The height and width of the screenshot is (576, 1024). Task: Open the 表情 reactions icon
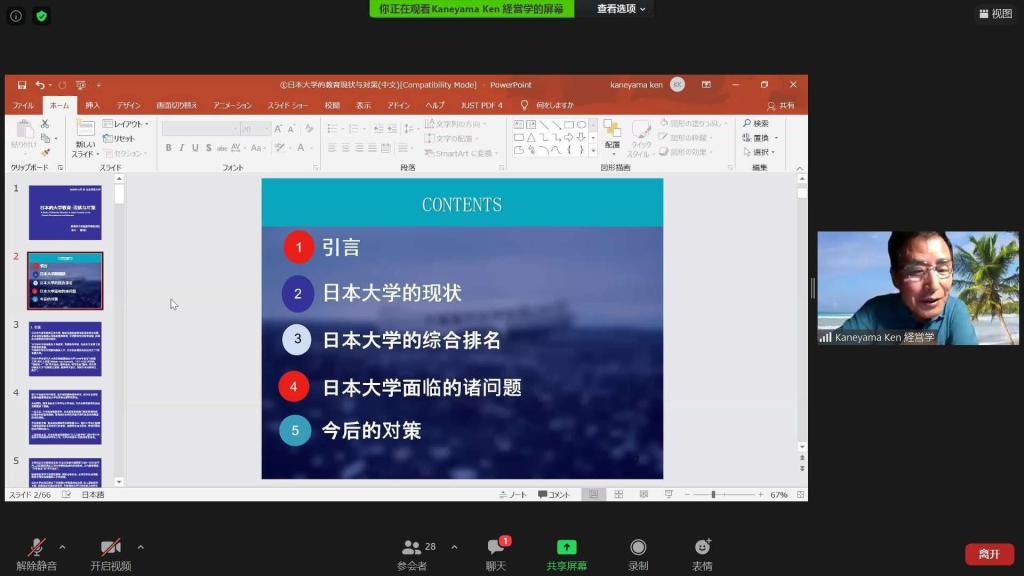pyautogui.click(x=702, y=547)
